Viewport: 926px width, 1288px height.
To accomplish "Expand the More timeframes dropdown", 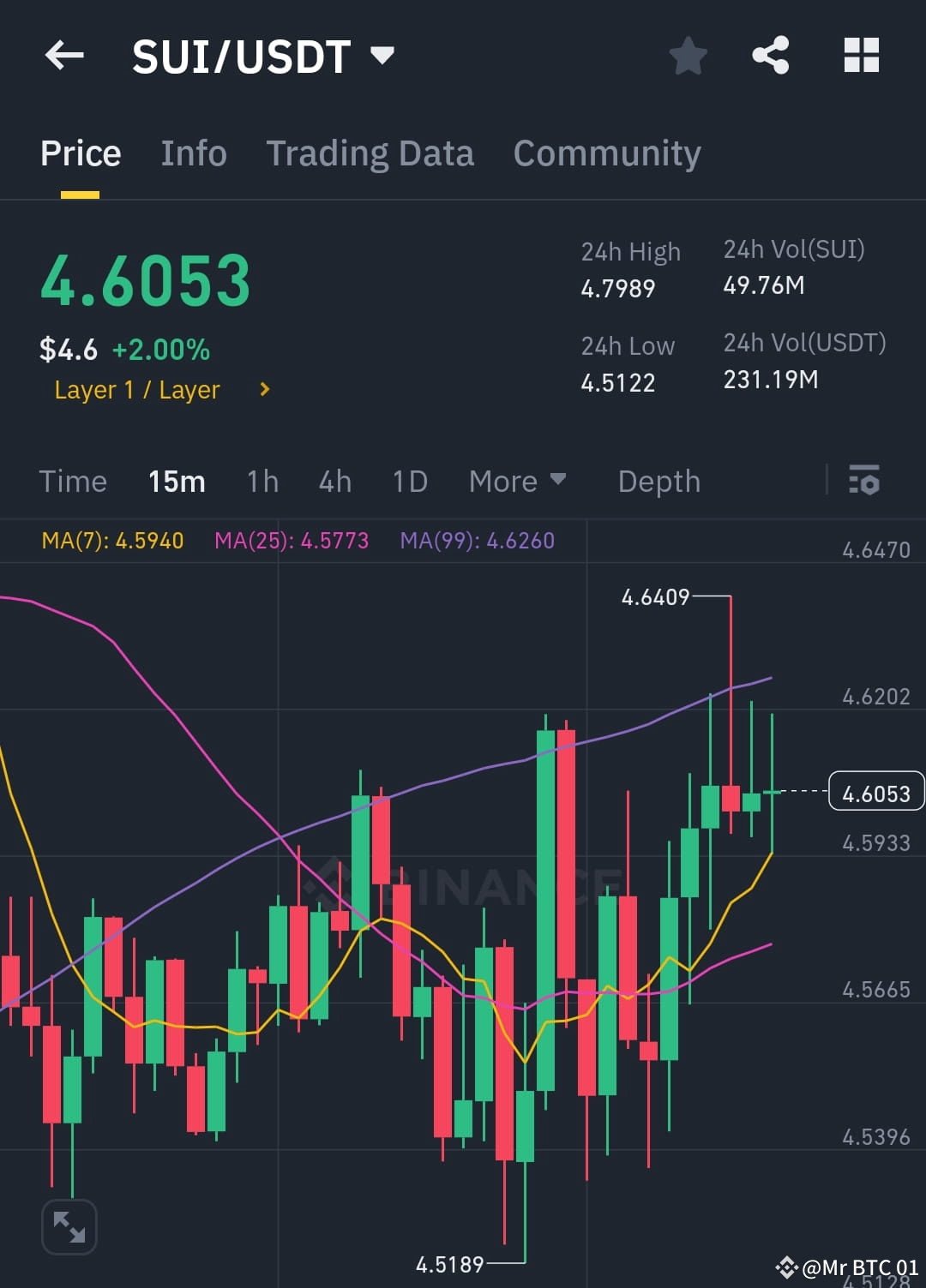I will 518,482.
